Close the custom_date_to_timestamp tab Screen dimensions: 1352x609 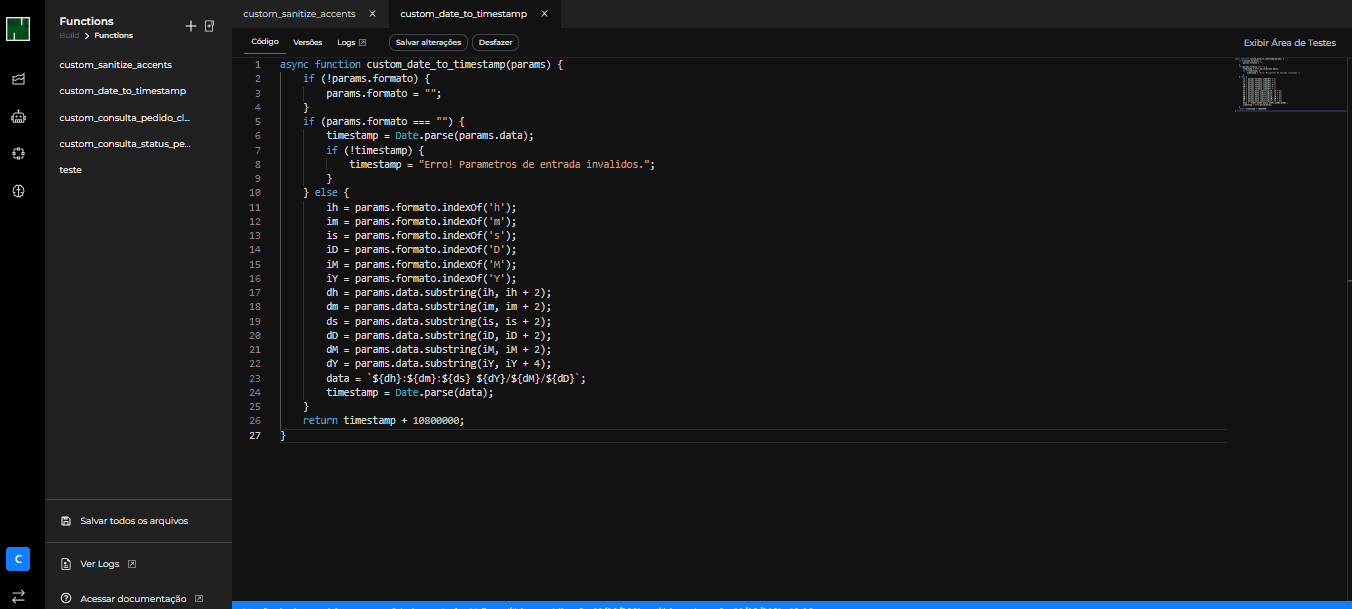tap(544, 14)
